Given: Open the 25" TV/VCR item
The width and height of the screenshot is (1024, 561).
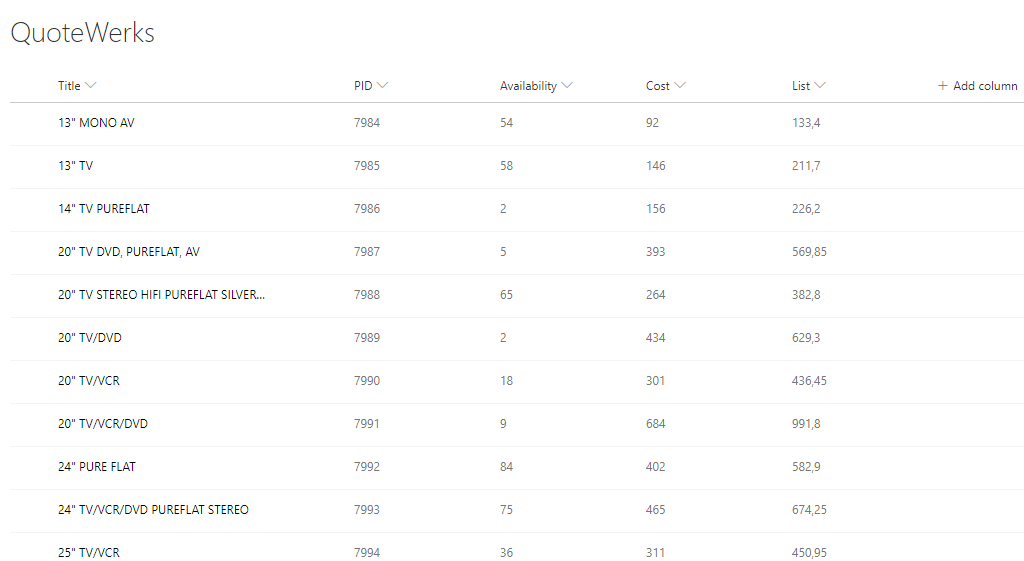Looking at the screenshot, I should click(89, 553).
